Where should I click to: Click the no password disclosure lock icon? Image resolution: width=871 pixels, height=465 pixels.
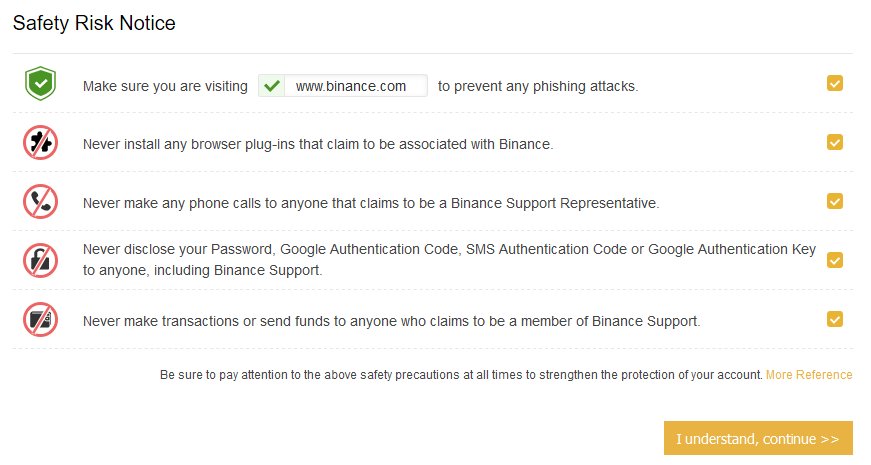40,261
